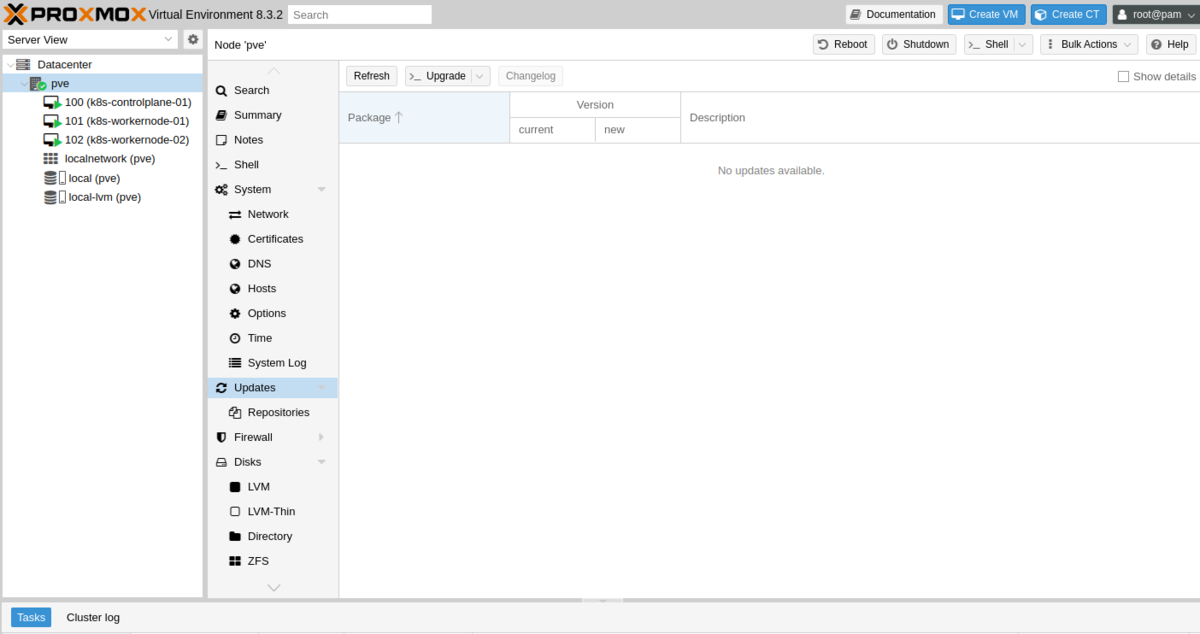Open the Upgrade button dropdown arrow
Image resolution: width=1200 pixels, height=634 pixels.
click(480, 76)
